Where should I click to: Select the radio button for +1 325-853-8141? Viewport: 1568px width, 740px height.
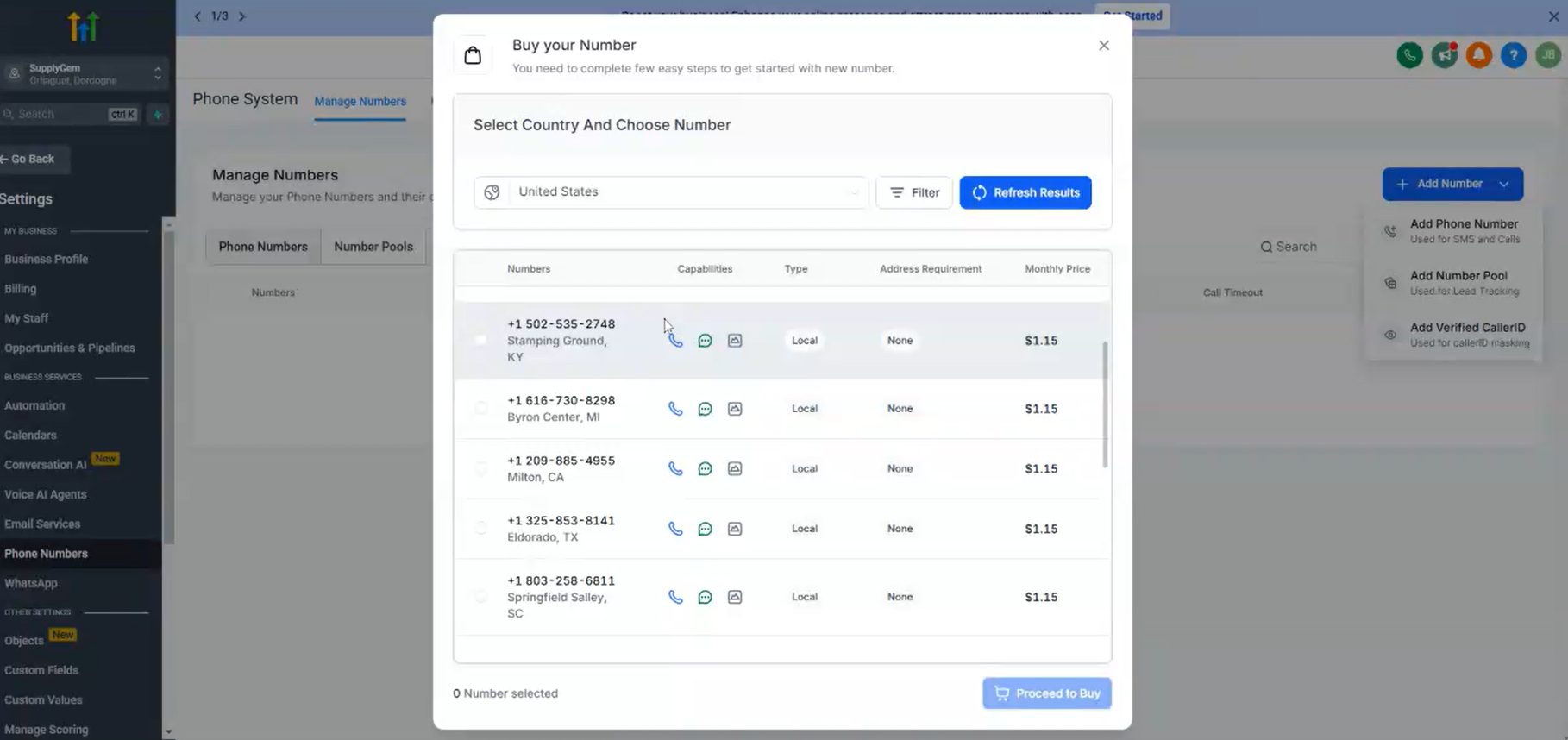[481, 528]
